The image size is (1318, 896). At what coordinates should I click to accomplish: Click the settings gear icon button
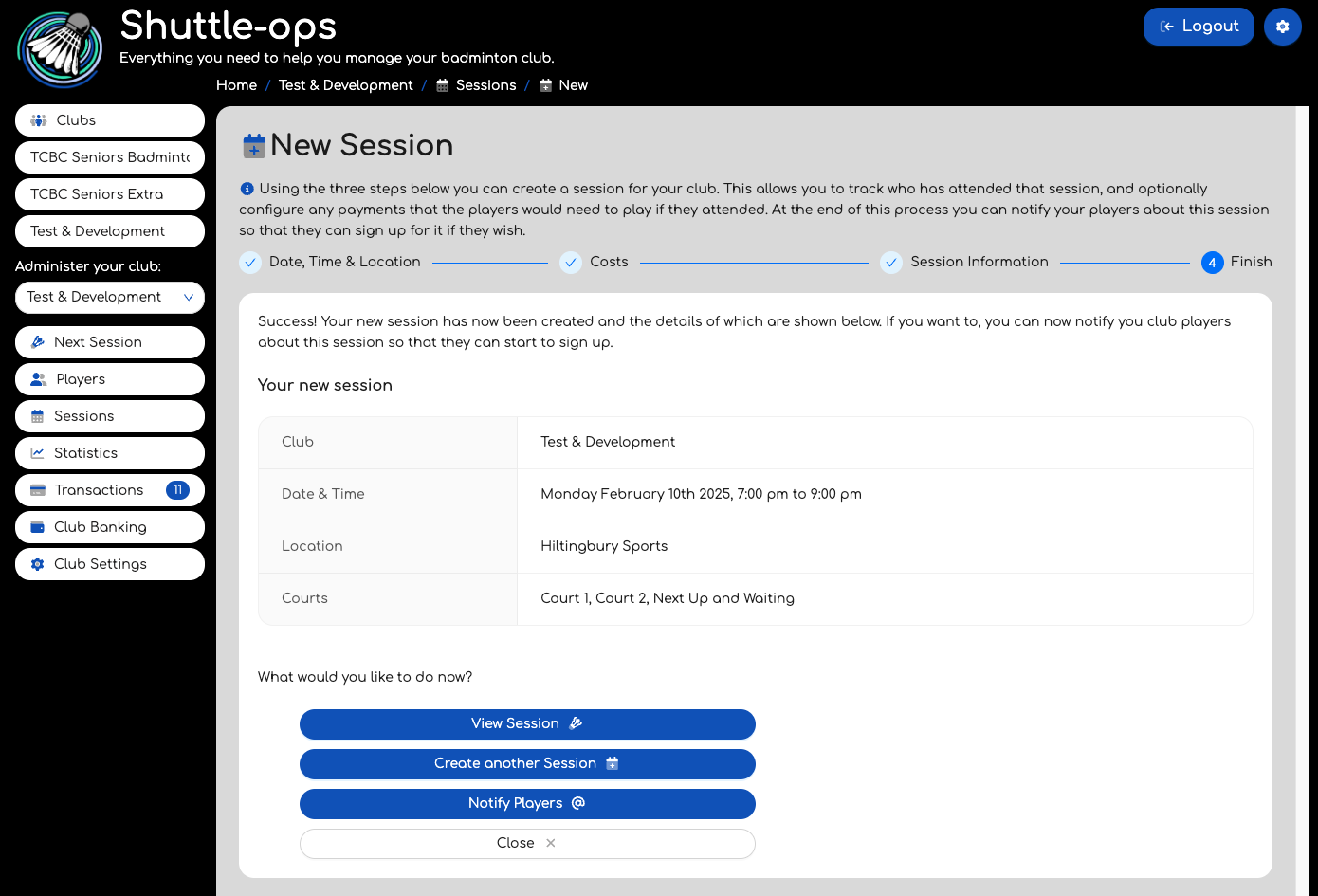[1282, 27]
